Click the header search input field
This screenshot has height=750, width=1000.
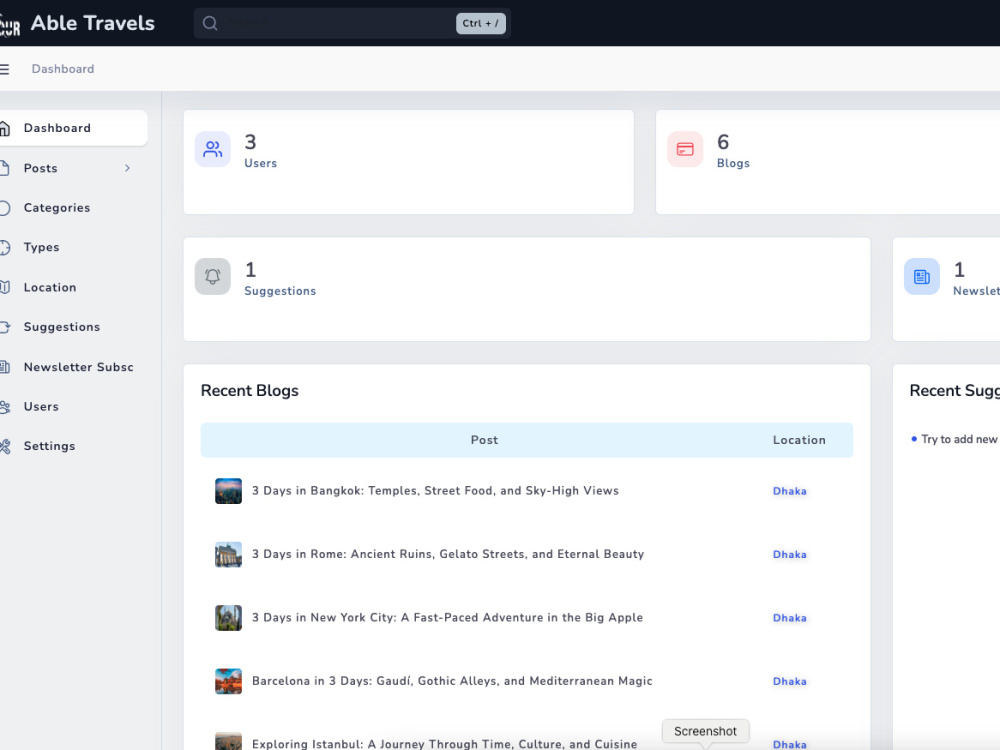[x=352, y=24]
